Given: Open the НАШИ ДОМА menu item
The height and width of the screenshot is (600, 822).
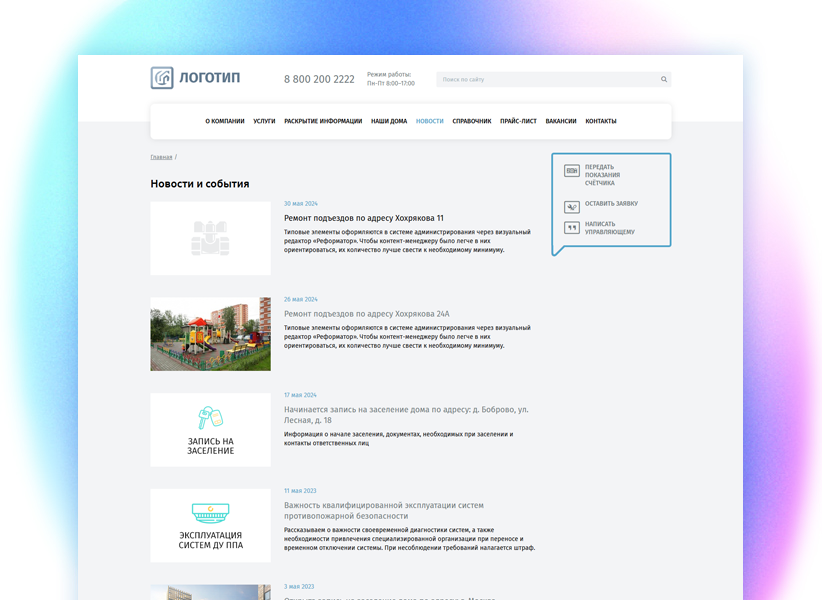Looking at the screenshot, I should coord(389,121).
